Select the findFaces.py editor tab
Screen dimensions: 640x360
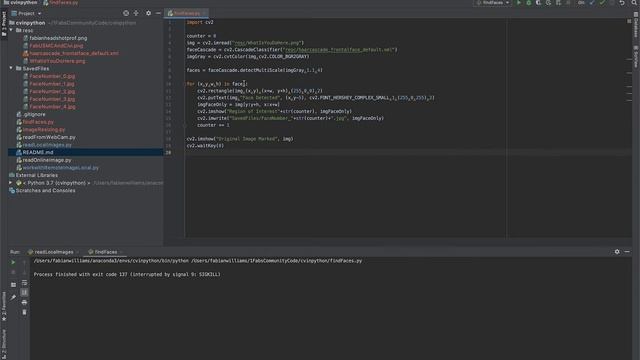[186, 13]
